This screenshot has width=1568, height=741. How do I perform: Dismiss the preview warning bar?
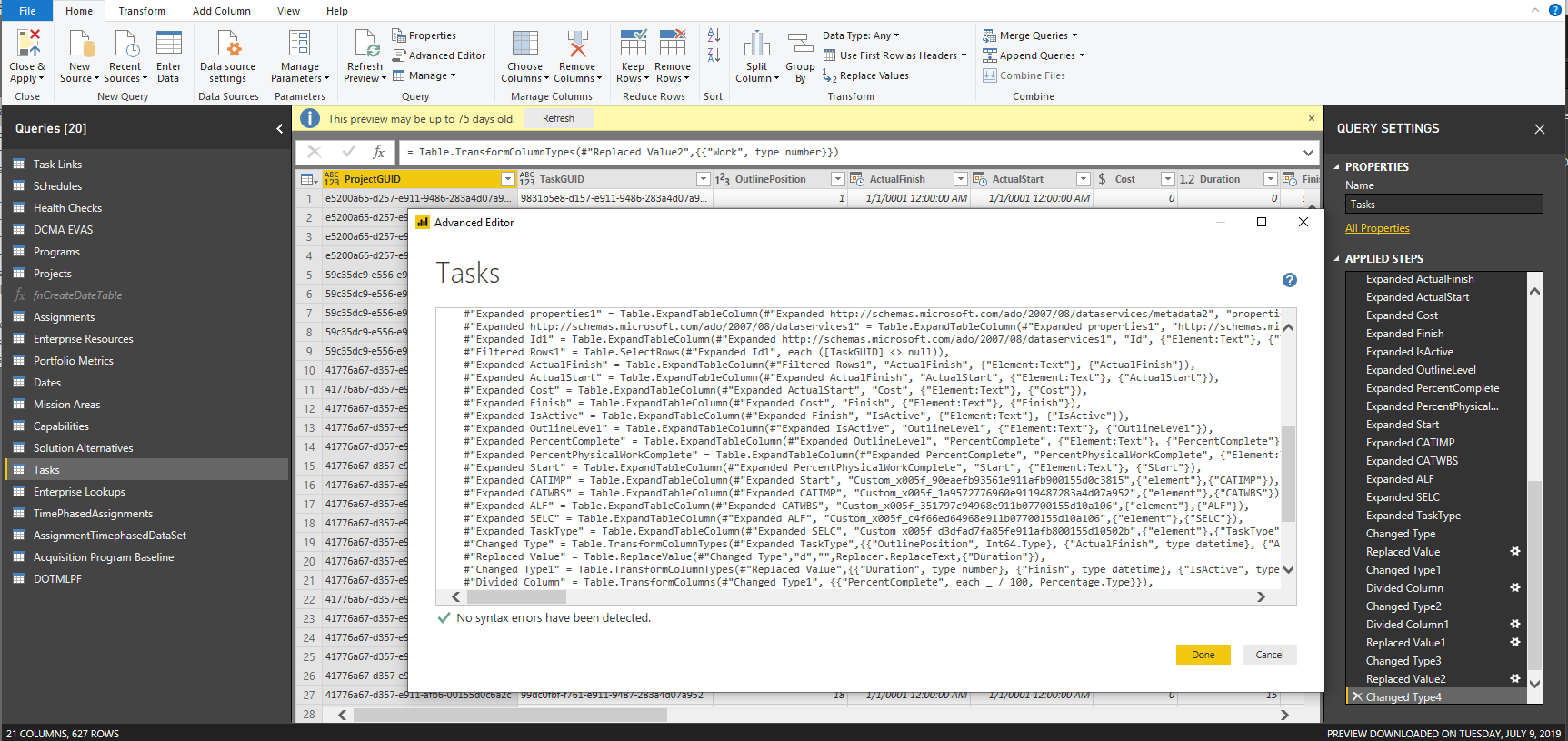(1311, 118)
